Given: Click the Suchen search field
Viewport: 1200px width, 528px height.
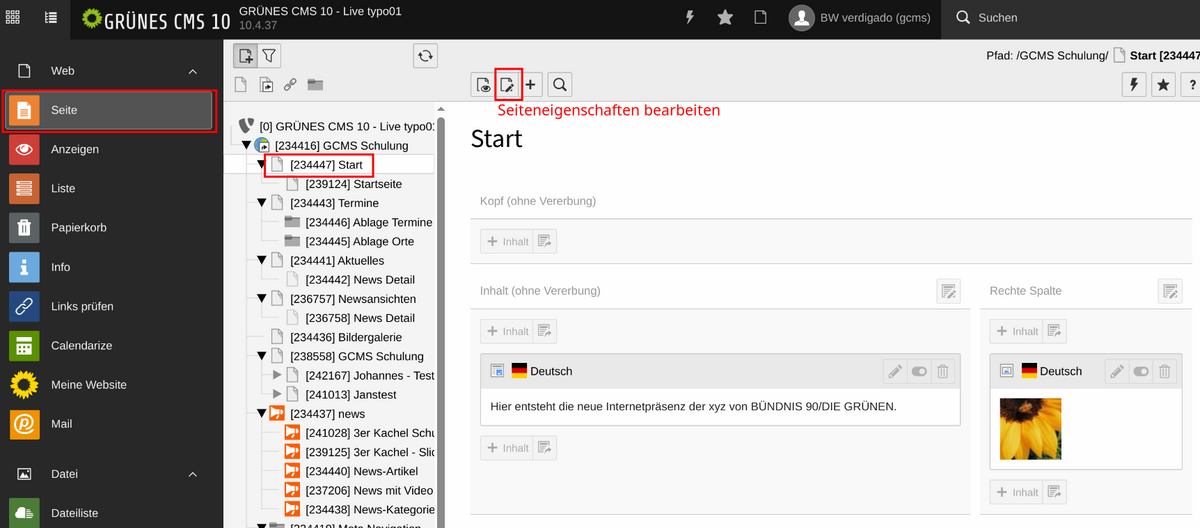Looking at the screenshot, I should coord(1070,17).
